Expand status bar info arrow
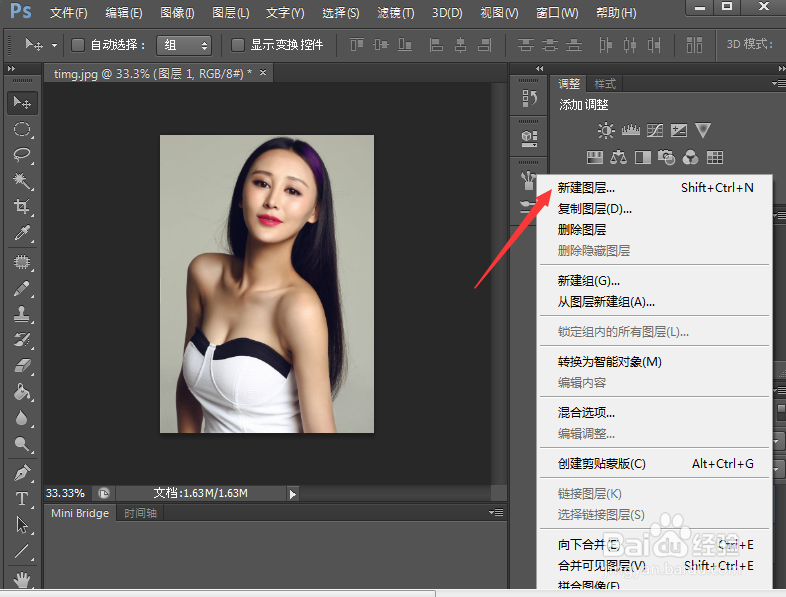The height and width of the screenshot is (597, 786). [x=293, y=494]
